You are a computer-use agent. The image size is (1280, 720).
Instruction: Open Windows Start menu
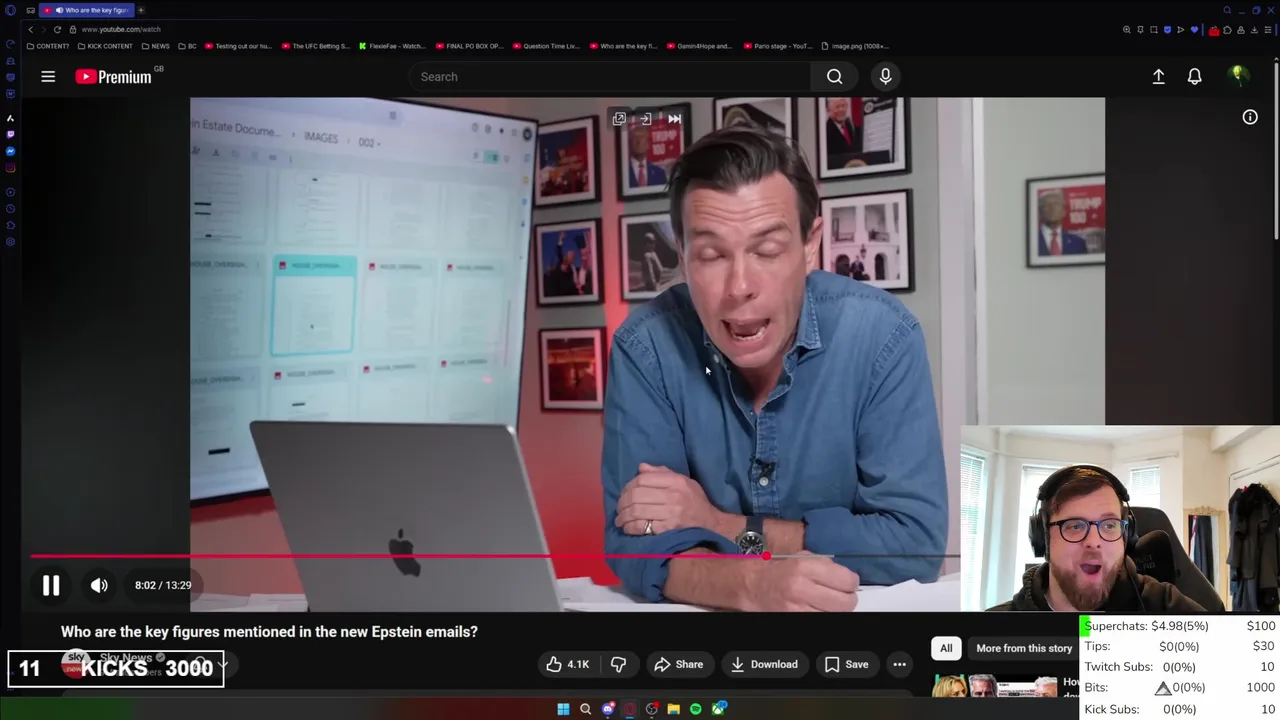pyautogui.click(x=563, y=709)
